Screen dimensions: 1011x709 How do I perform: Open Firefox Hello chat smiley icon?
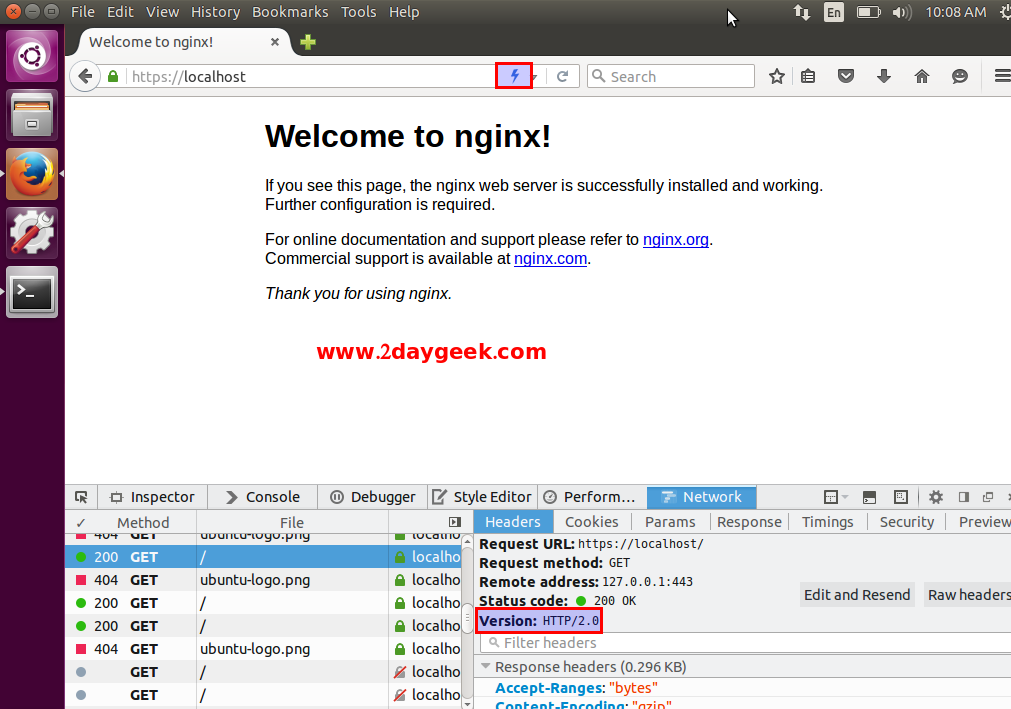tap(960, 77)
